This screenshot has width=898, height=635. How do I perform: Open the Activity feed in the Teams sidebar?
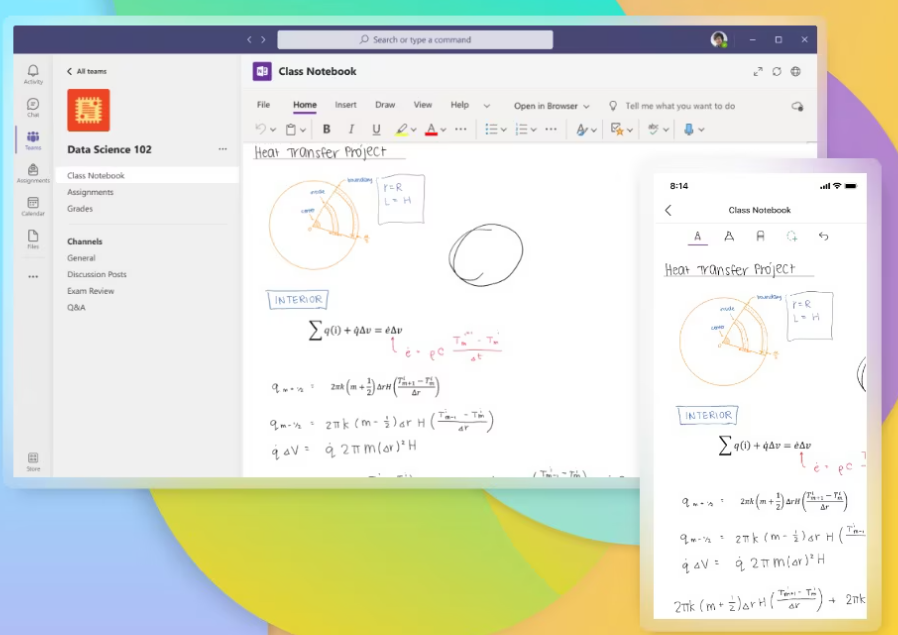click(33, 74)
